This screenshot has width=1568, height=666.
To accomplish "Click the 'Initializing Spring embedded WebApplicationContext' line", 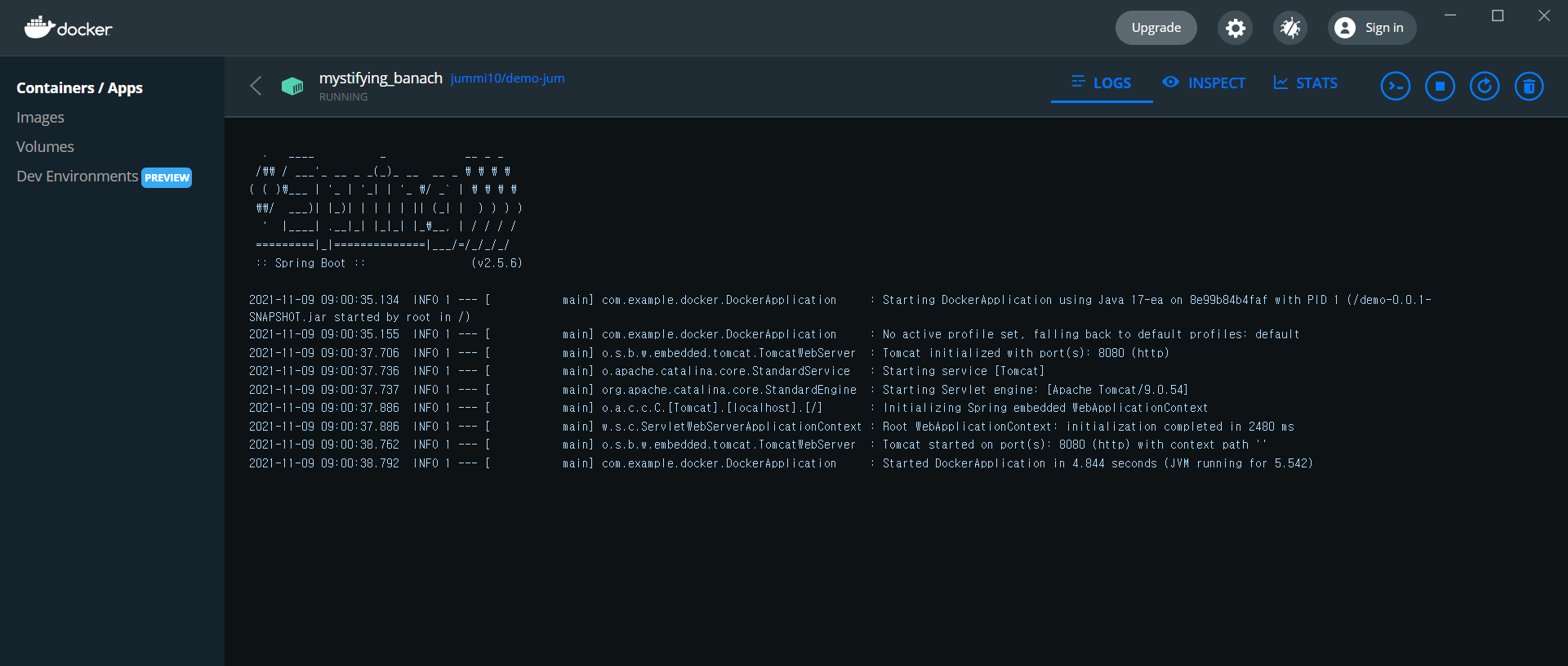I will pyautogui.click(x=728, y=408).
